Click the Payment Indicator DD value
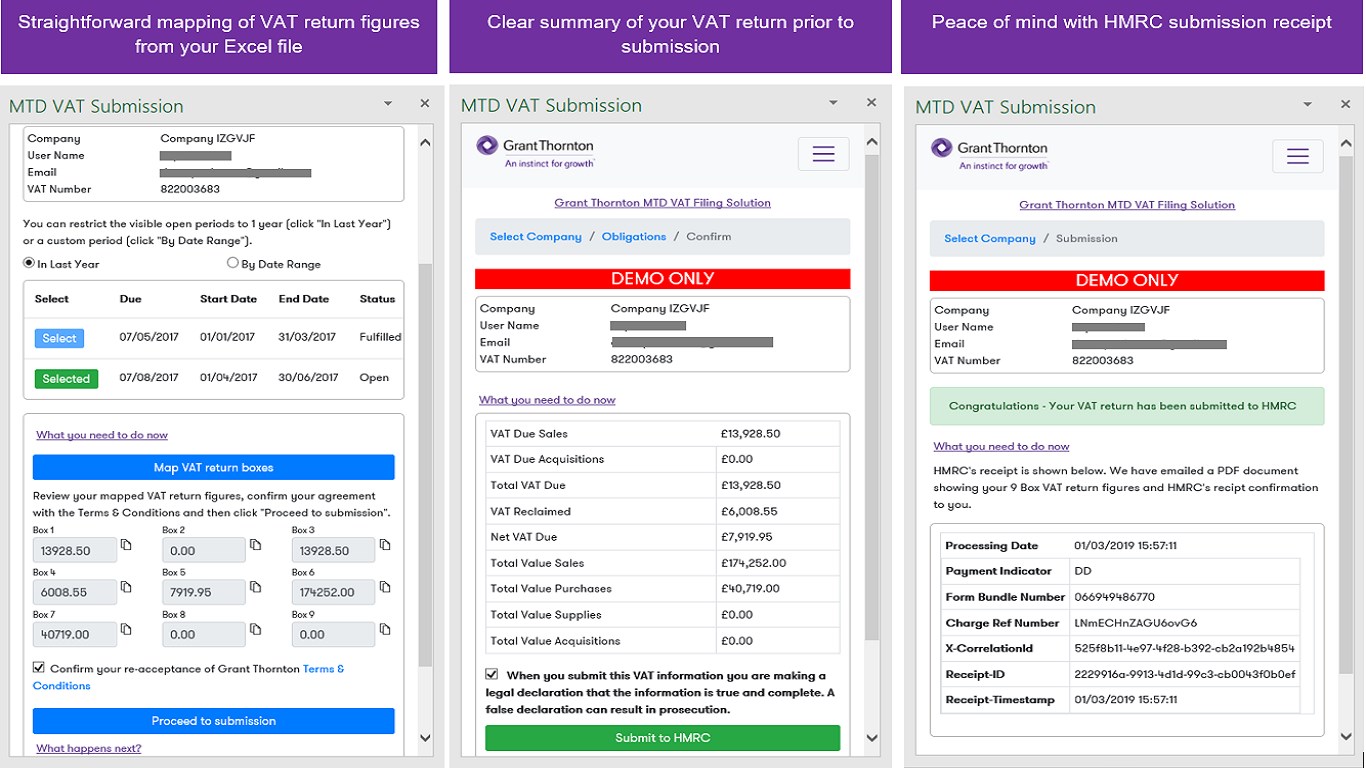The height and width of the screenshot is (768, 1366). point(1082,571)
